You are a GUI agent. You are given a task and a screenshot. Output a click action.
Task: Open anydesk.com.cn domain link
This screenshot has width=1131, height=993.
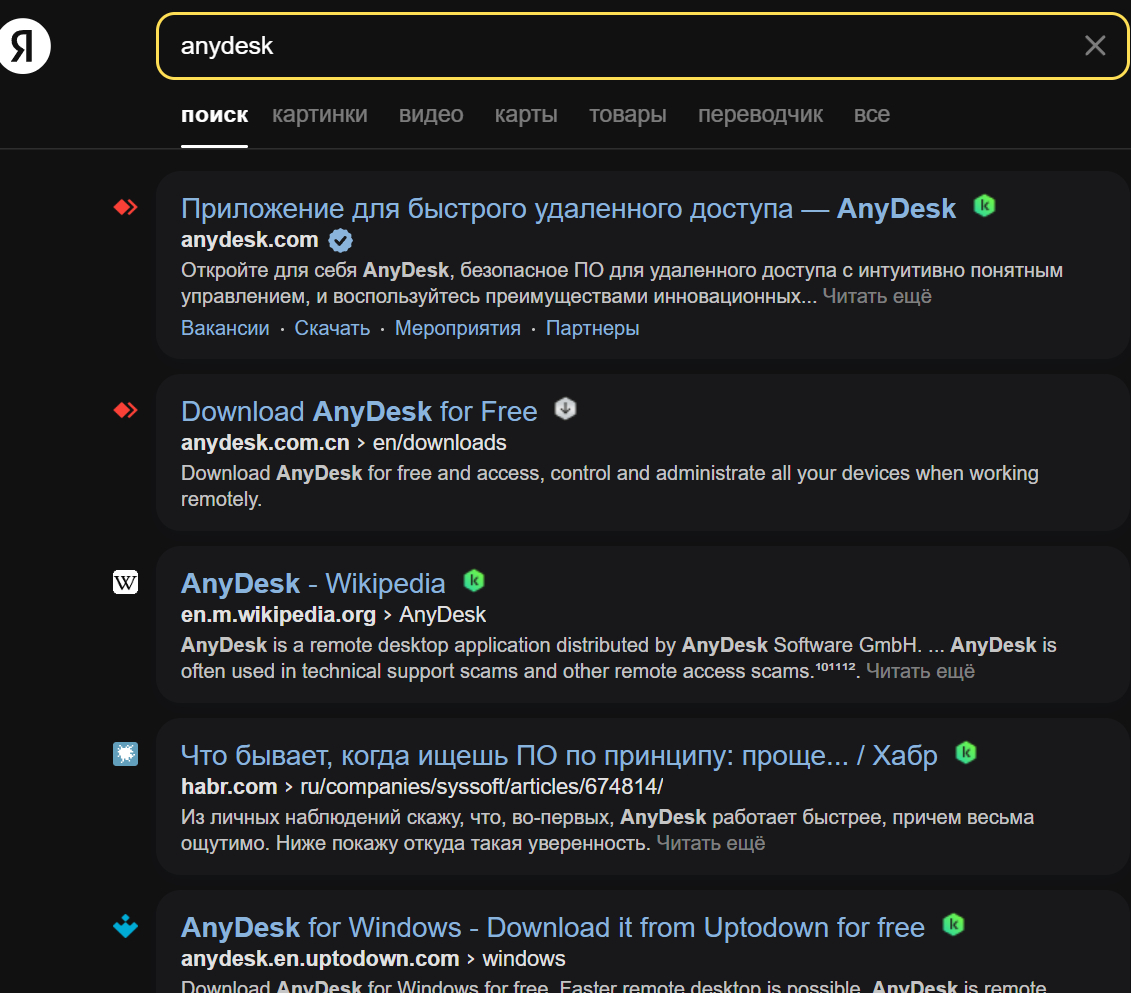coord(265,442)
